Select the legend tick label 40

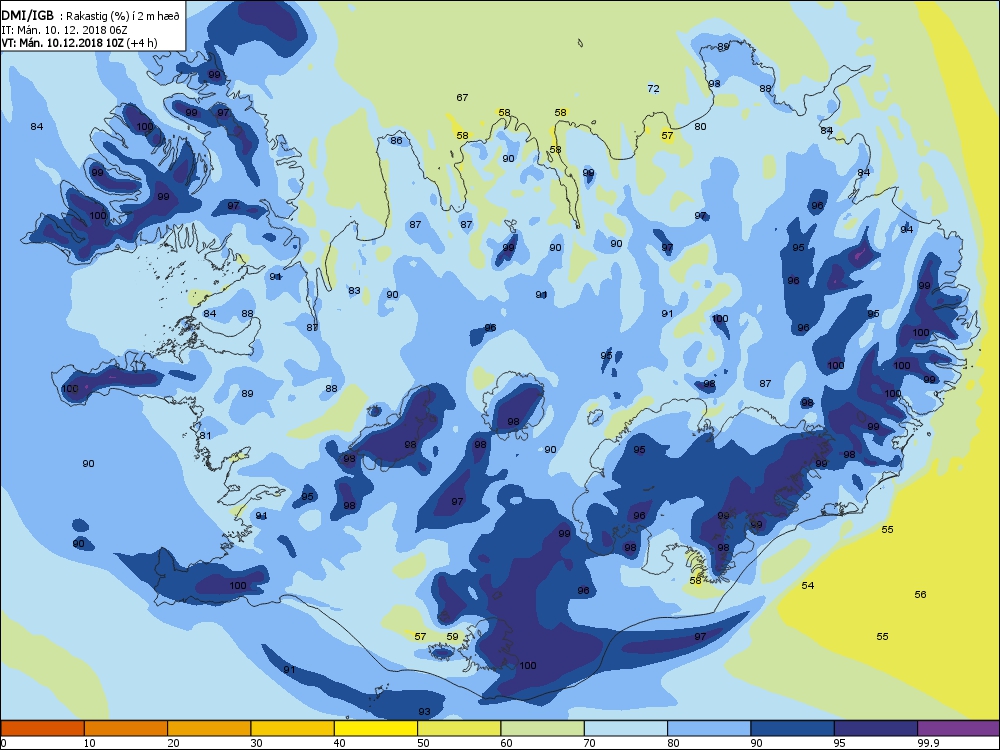pos(340,743)
